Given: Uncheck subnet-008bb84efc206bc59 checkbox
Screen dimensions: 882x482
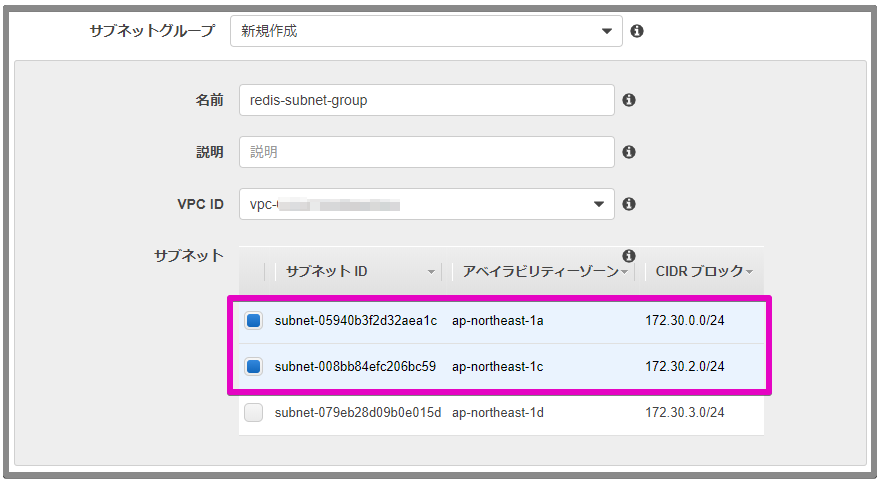Looking at the screenshot, I should click(254, 367).
